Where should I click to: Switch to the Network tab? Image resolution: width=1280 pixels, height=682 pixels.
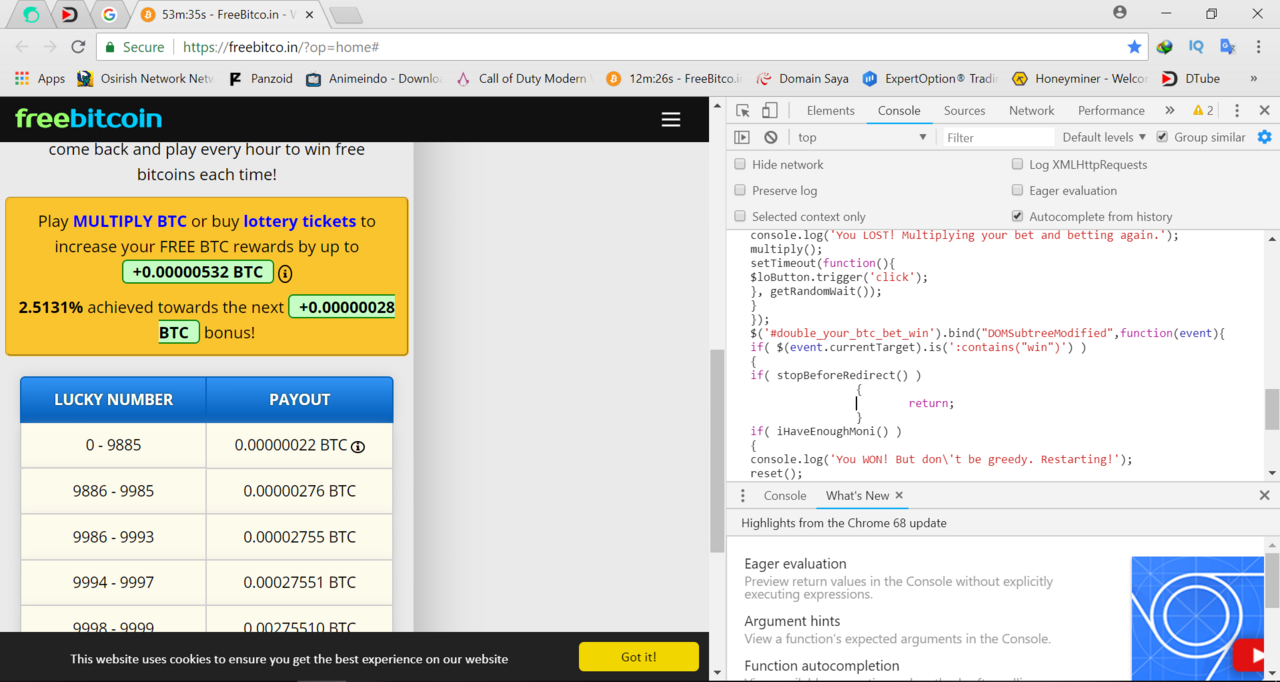1031,111
